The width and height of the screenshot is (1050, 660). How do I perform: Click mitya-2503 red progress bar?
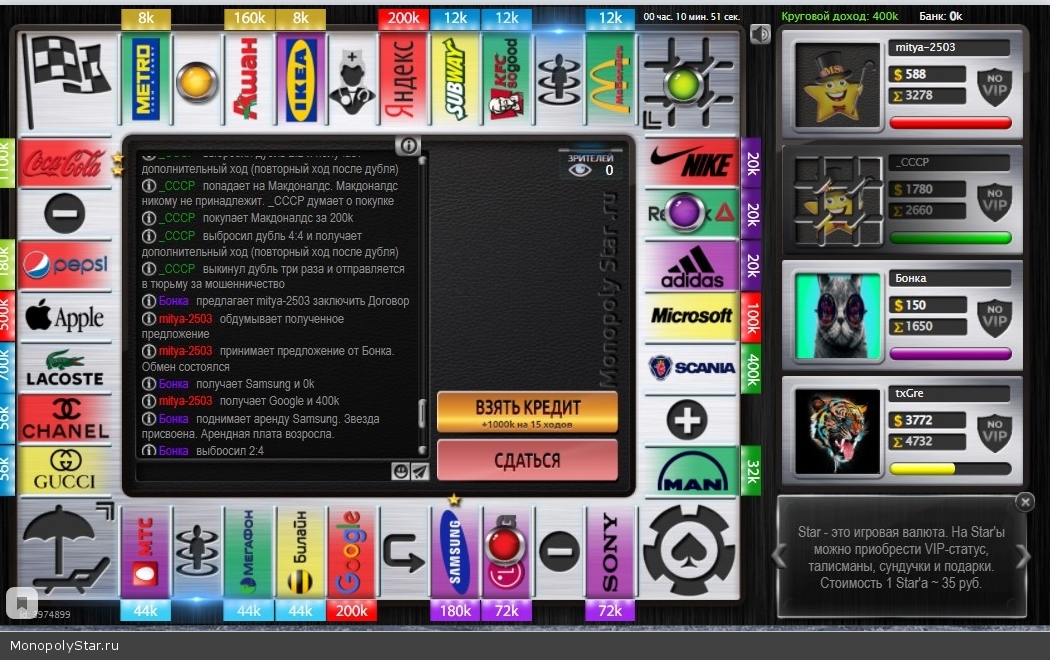(950, 122)
